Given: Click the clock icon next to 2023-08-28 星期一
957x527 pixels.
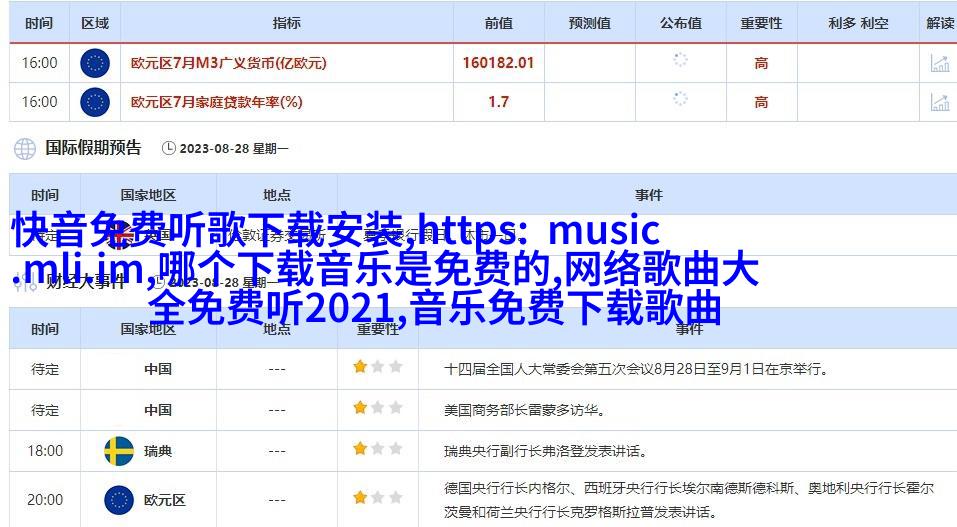Looking at the screenshot, I should 168,149.
